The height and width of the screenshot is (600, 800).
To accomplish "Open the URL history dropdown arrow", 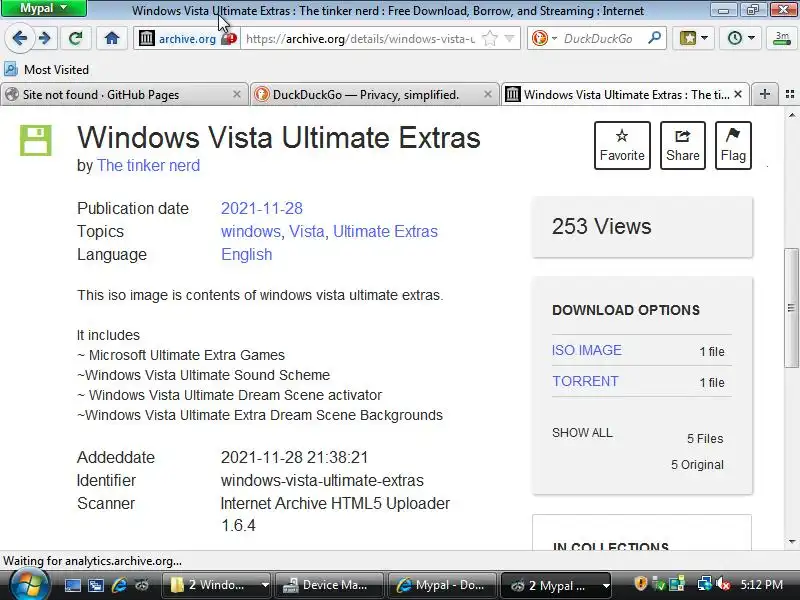I will (509, 38).
